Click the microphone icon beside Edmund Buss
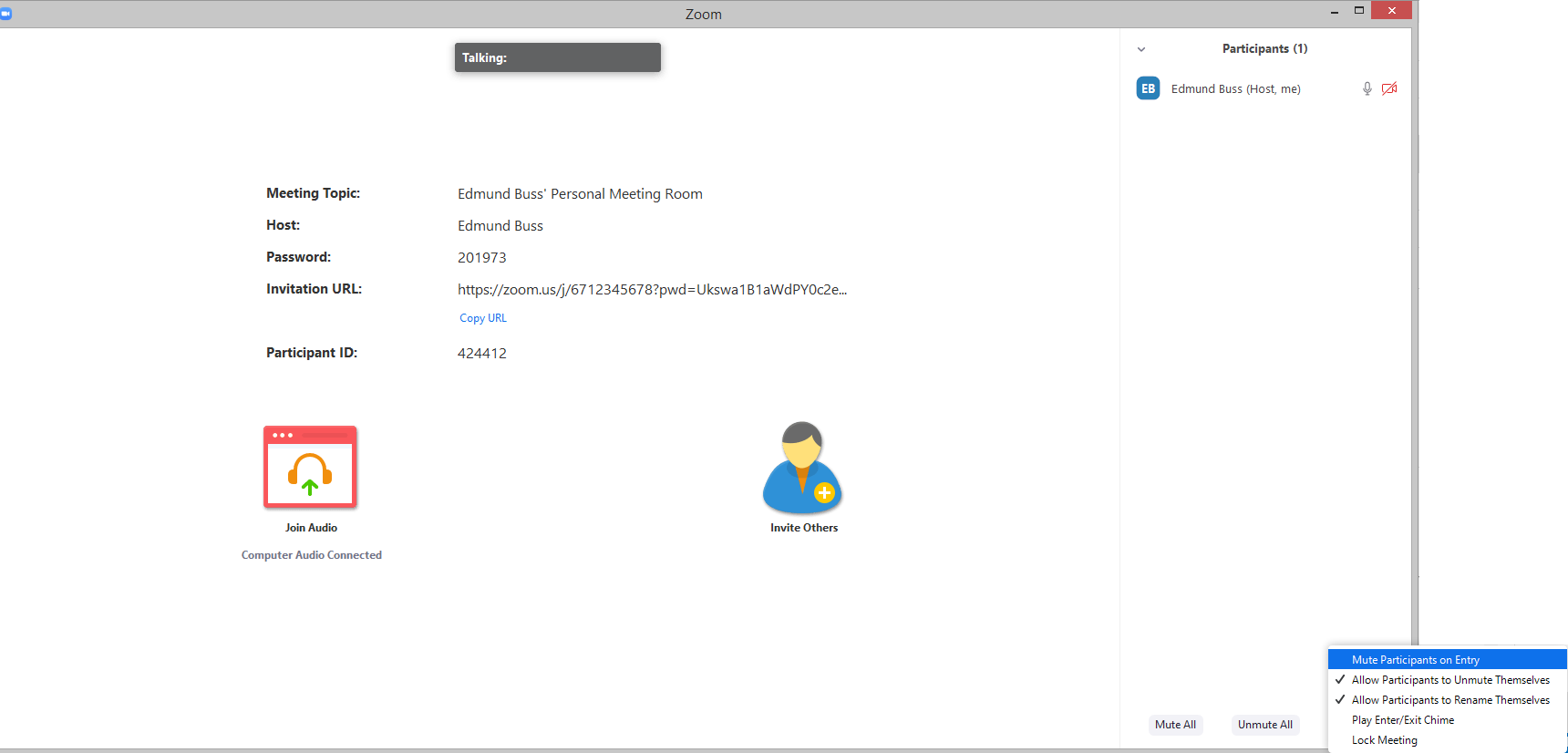This screenshot has height=753, width=1568. point(1367,88)
